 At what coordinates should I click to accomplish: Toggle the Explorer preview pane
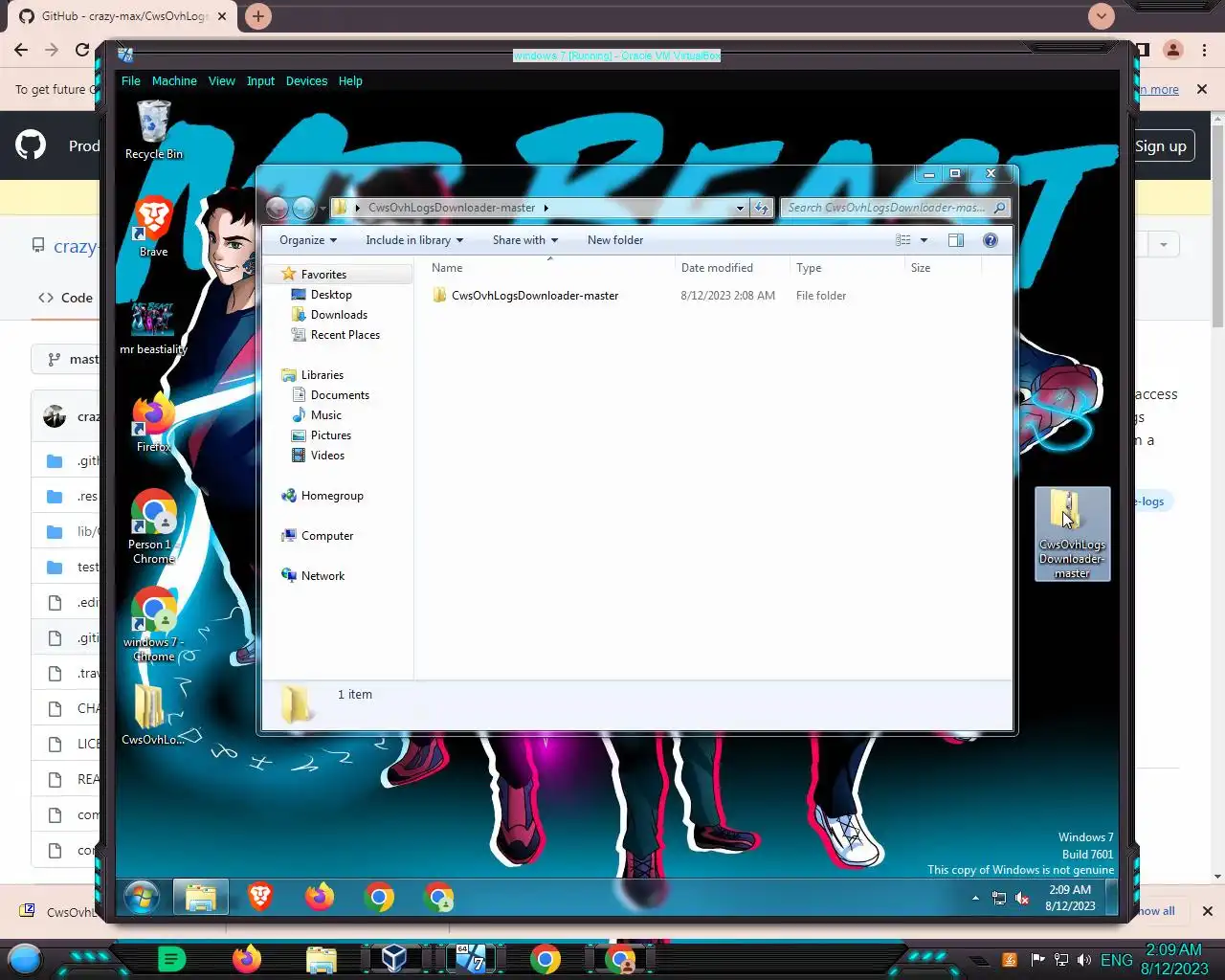955,240
